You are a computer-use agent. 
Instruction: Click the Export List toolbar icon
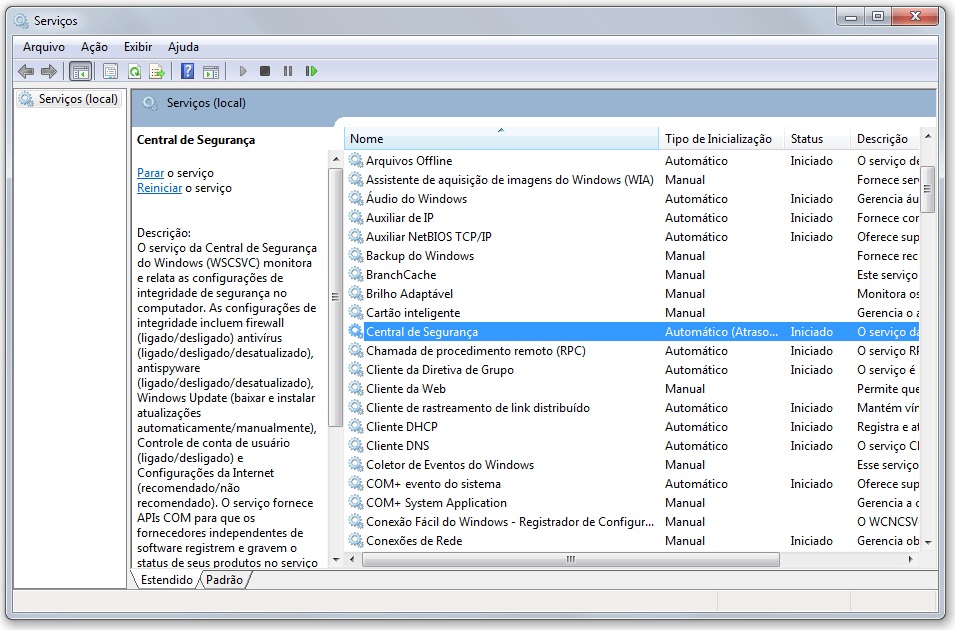[157, 71]
